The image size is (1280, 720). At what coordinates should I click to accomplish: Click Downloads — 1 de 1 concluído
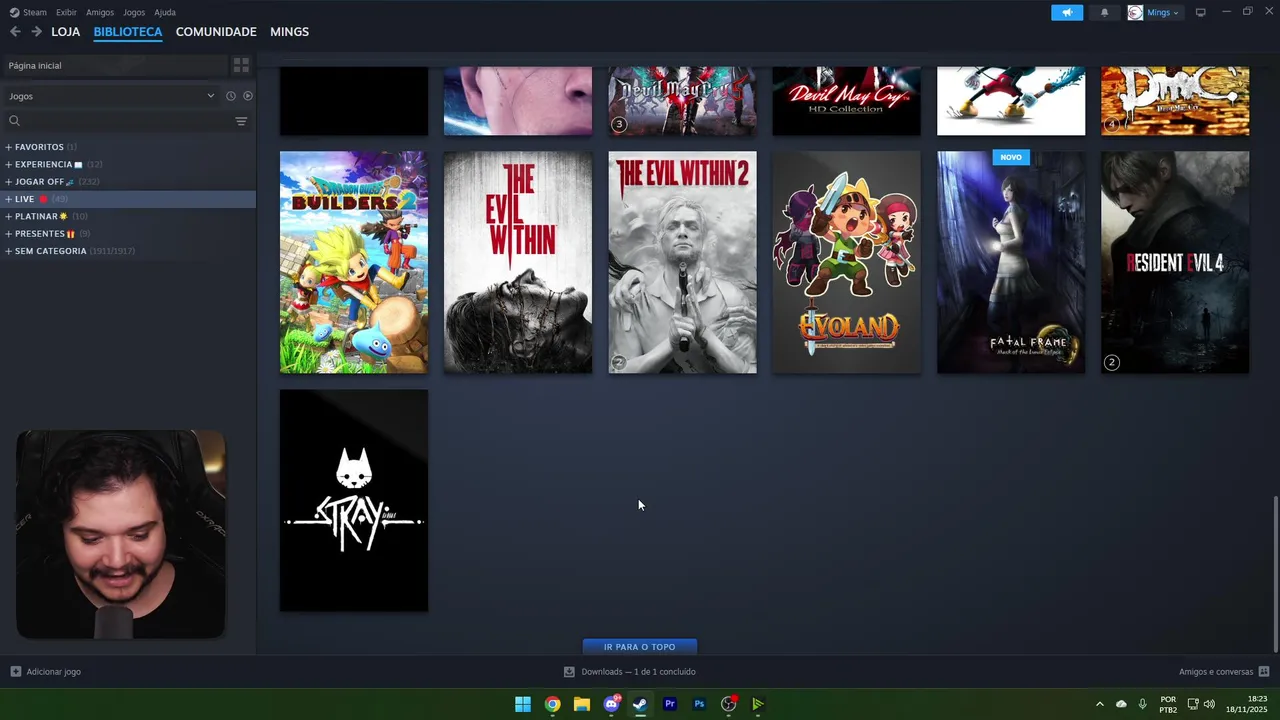pos(638,672)
